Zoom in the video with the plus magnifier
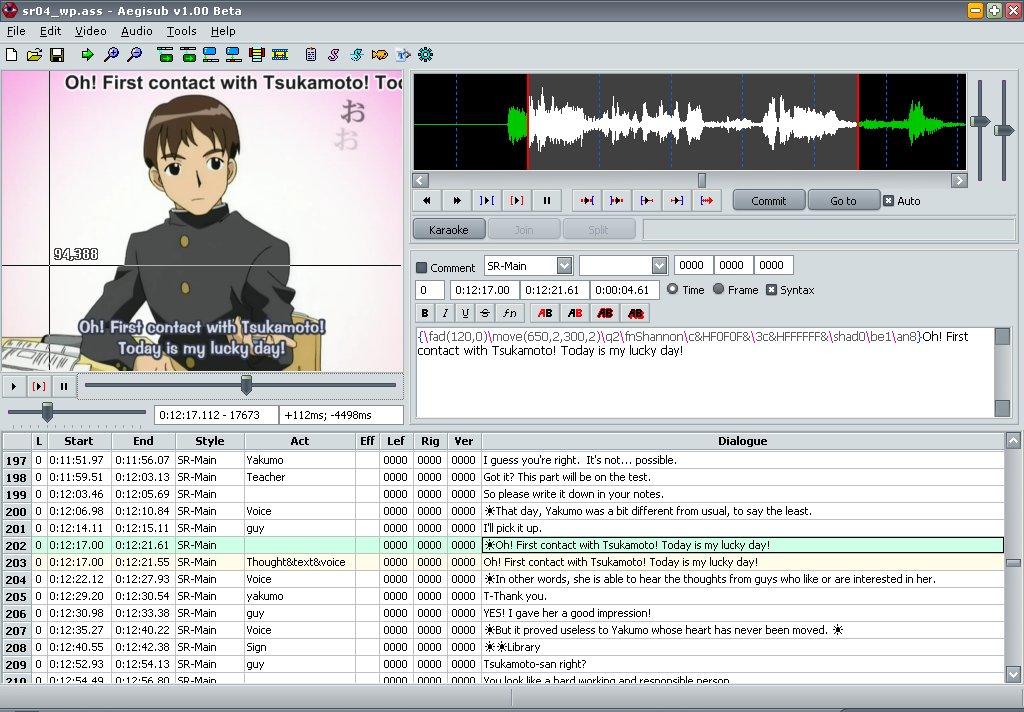Screen dimensions: 1024x712 tap(111, 55)
